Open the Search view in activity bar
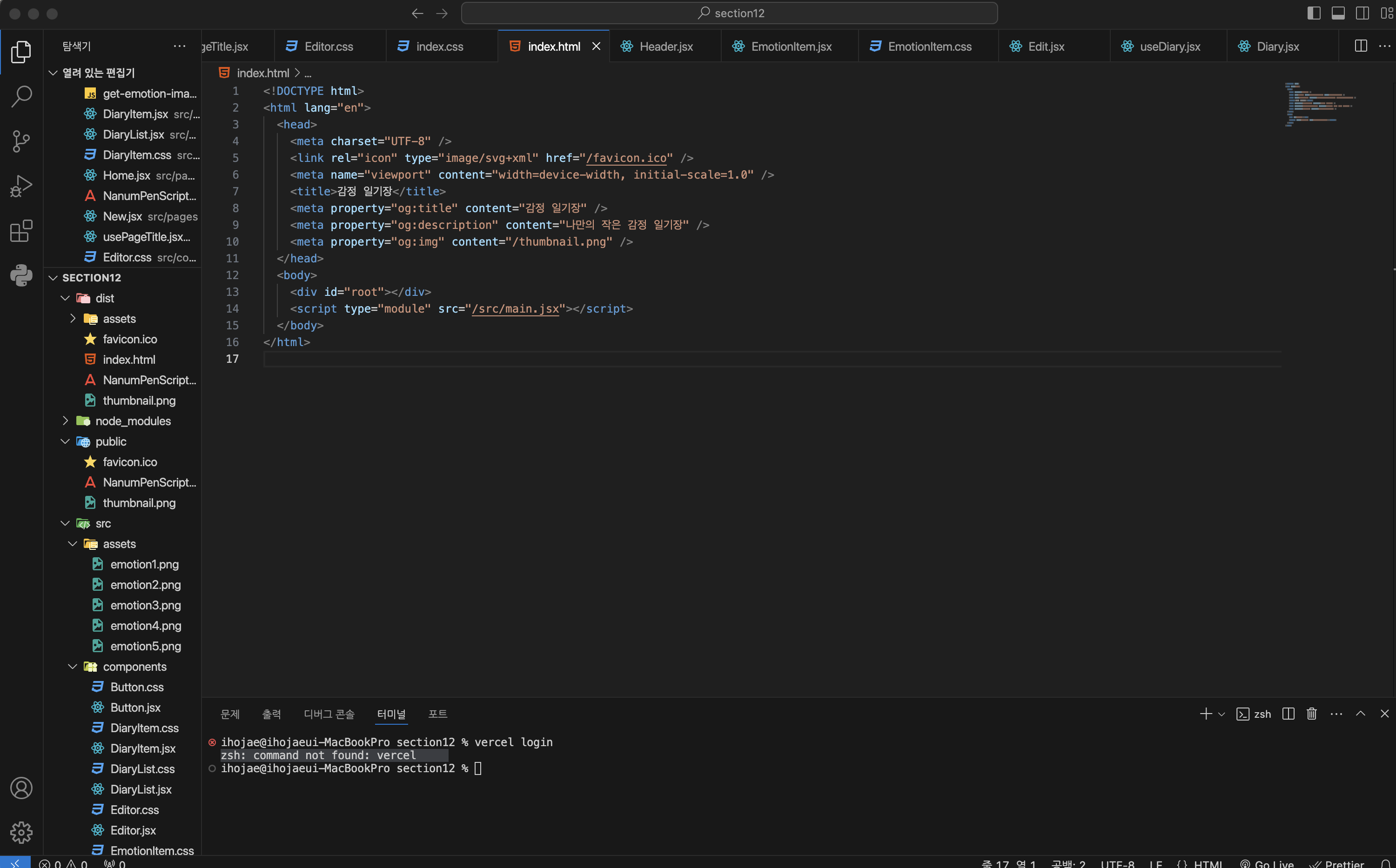Screen dimensions: 1396x868 pyautogui.click(x=21, y=96)
